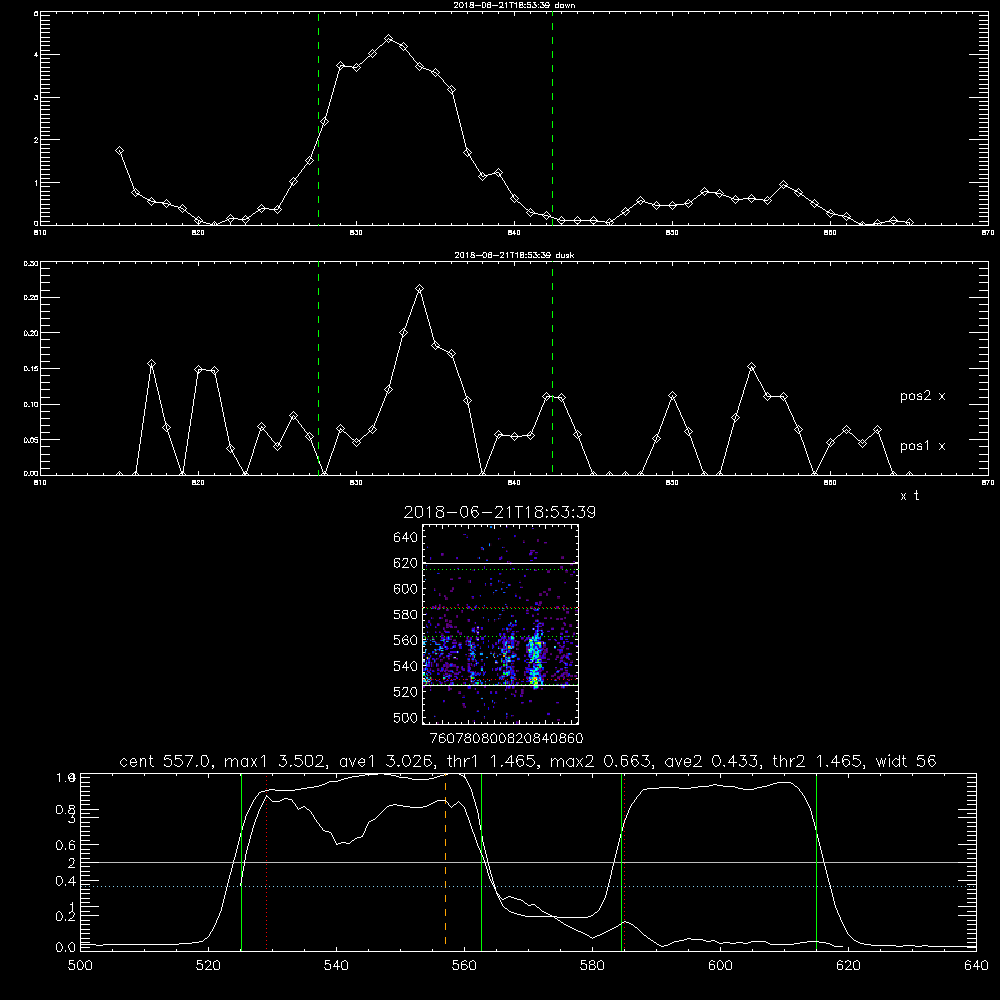This screenshot has width=1000, height=1000.
Task: Click the 'thr1 1.465' value in the stats line
Action: click(x=490, y=761)
